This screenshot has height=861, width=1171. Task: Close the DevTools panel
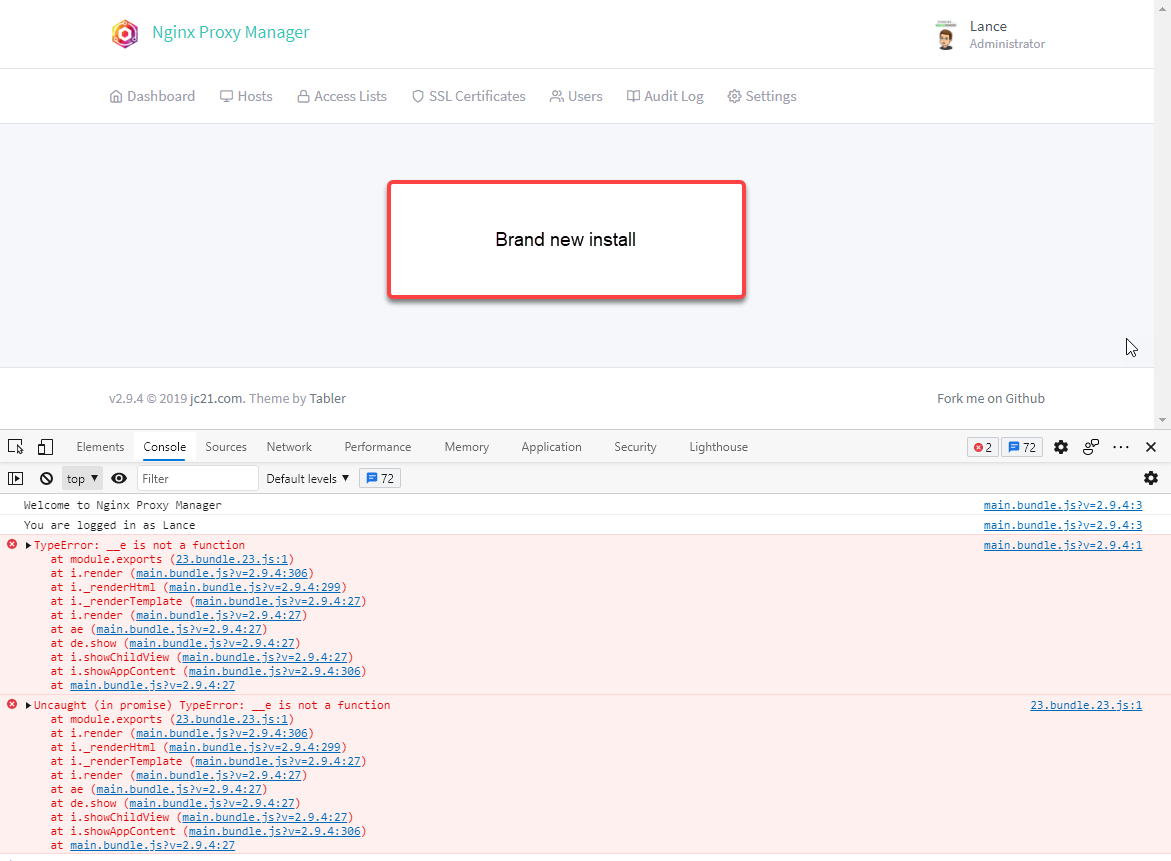tap(1151, 447)
